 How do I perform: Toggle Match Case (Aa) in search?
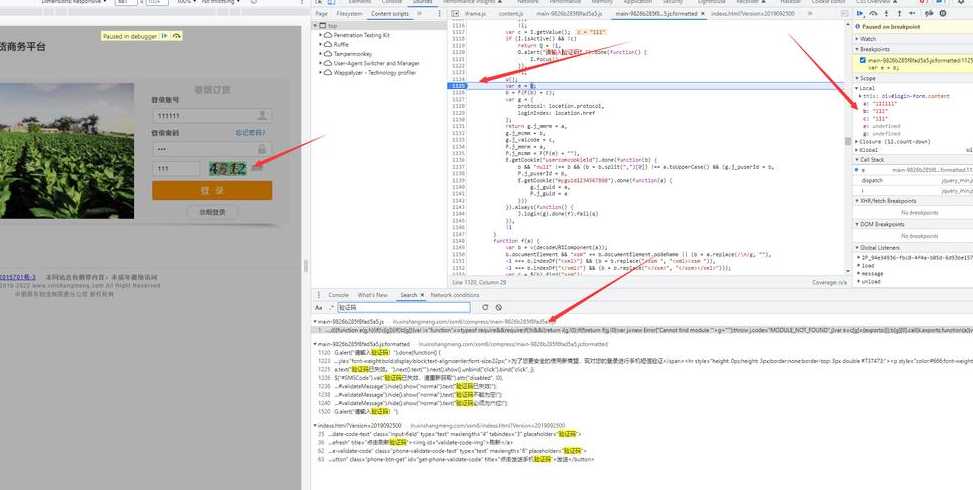318,308
